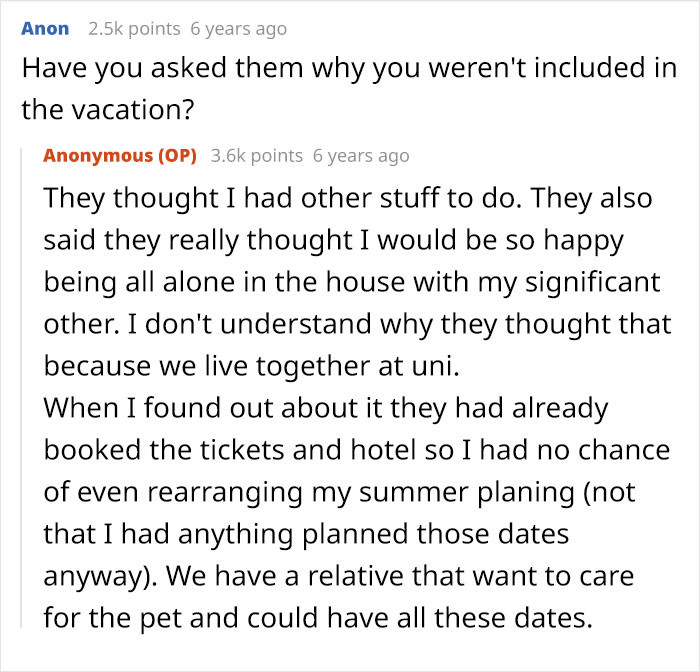The width and height of the screenshot is (700, 672).
Task: Click the 2.5k points score
Action: pyautogui.click(x=134, y=29)
